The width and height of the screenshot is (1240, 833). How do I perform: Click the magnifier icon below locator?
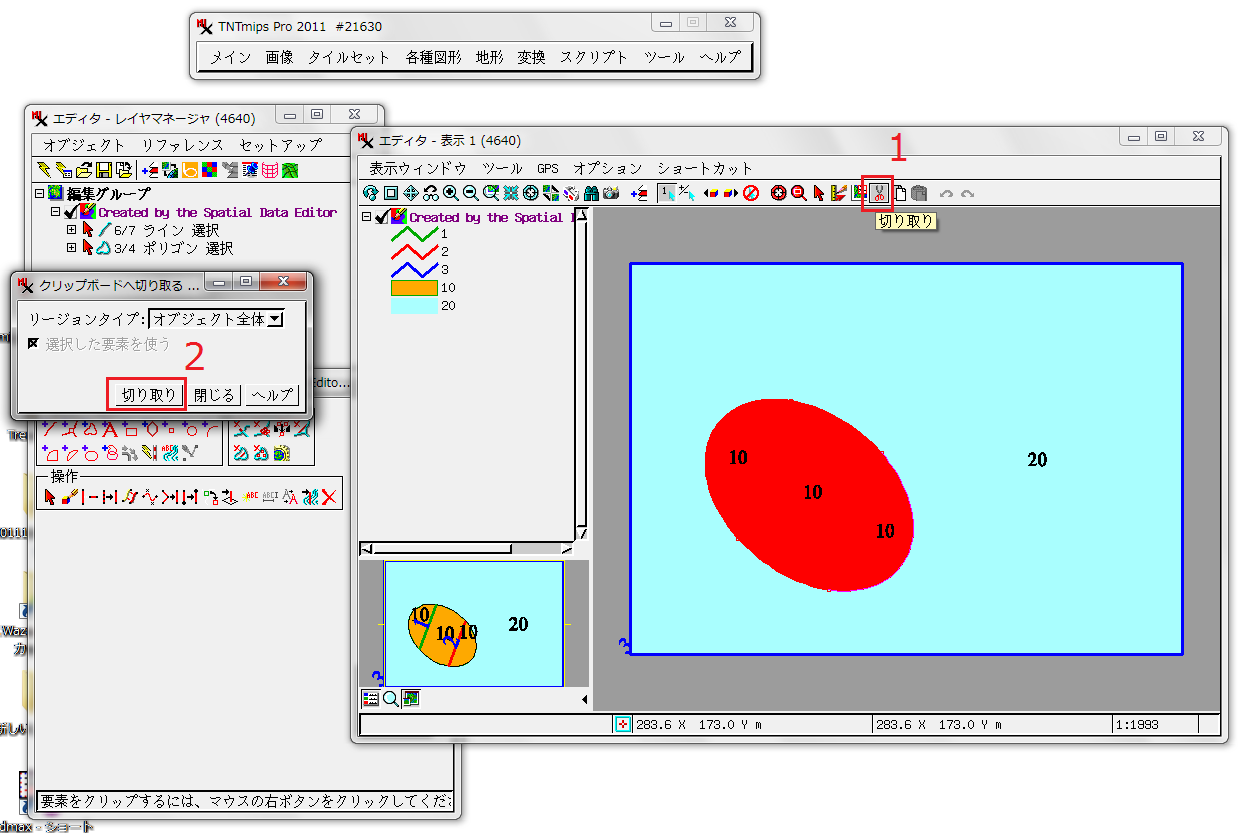tap(390, 698)
